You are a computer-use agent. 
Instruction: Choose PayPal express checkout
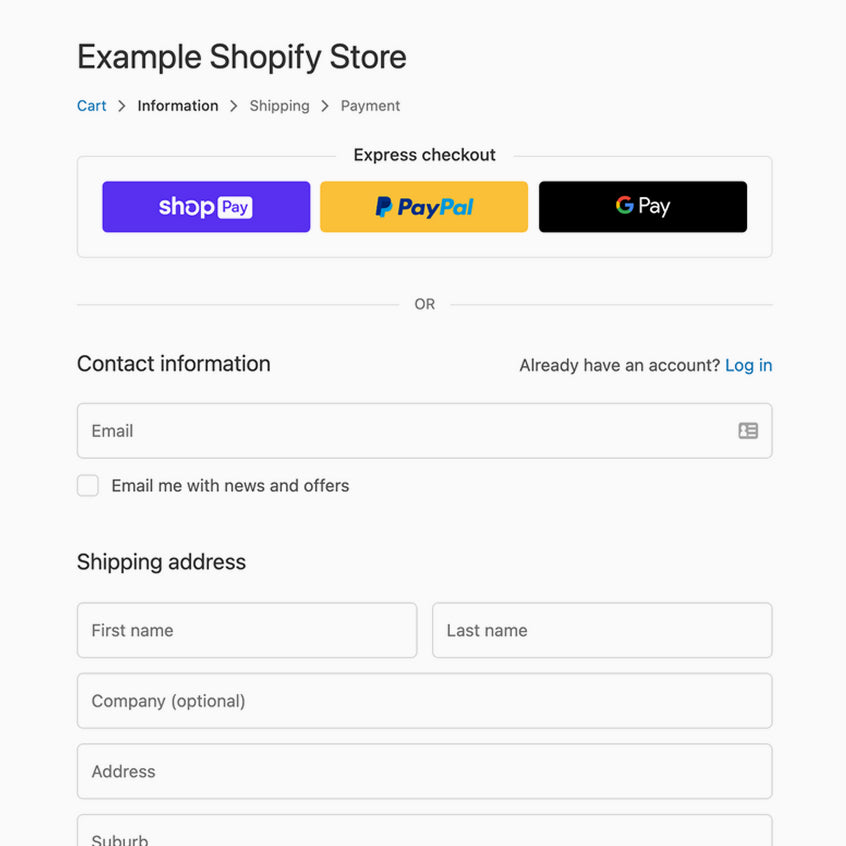coord(424,207)
